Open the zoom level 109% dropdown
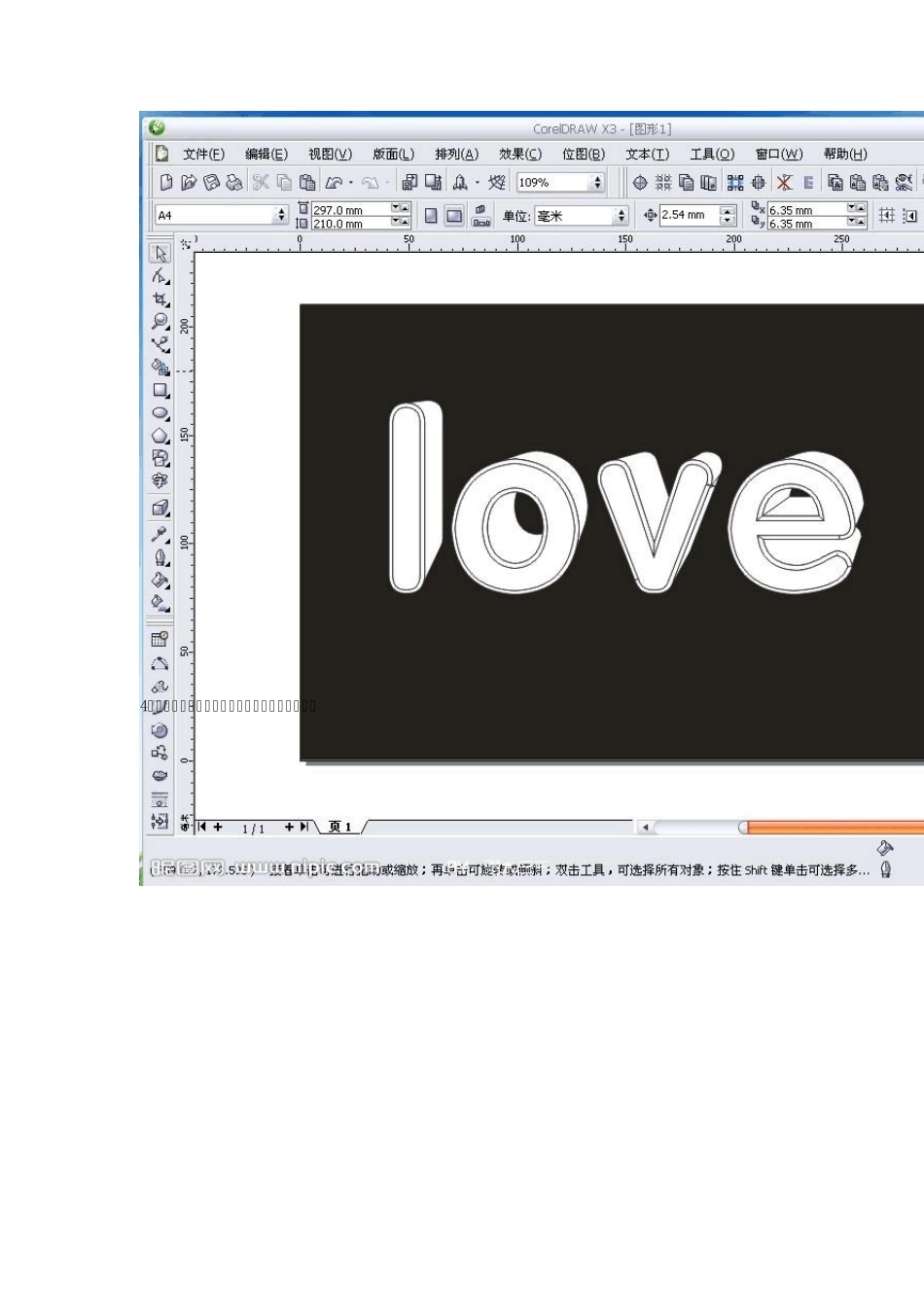Image resolution: width=924 pixels, height=1307 pixels. tap(597, 183)
